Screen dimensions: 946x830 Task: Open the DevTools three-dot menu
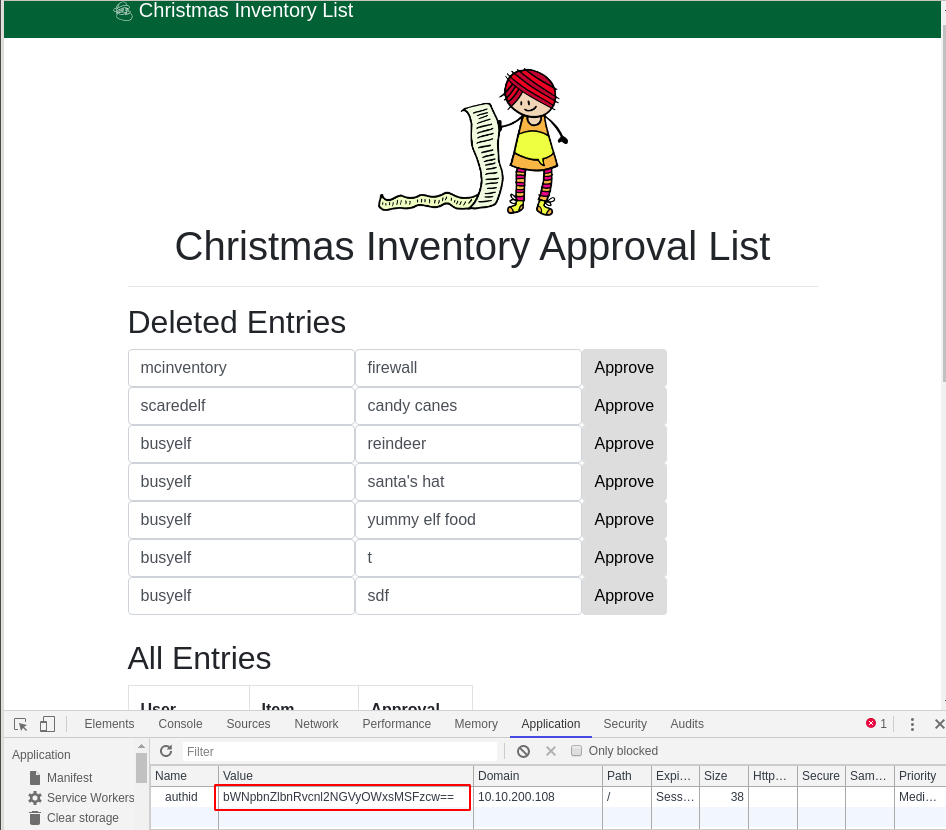pos(912,724)
